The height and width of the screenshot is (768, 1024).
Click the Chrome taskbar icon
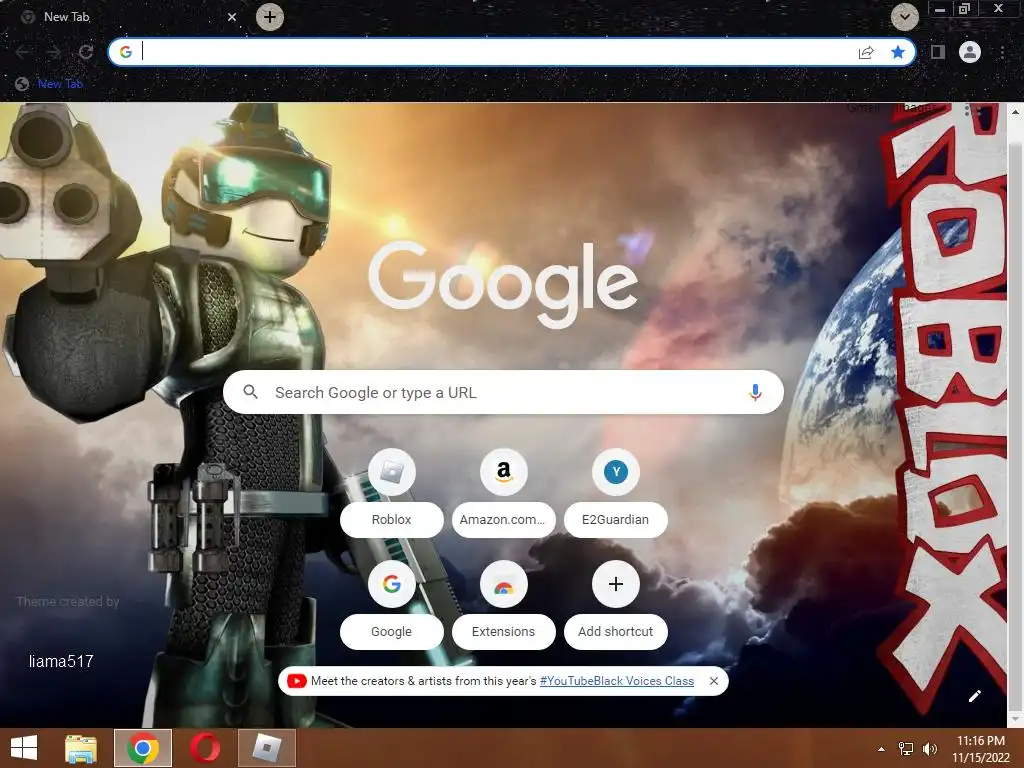[x=143, y=748]
